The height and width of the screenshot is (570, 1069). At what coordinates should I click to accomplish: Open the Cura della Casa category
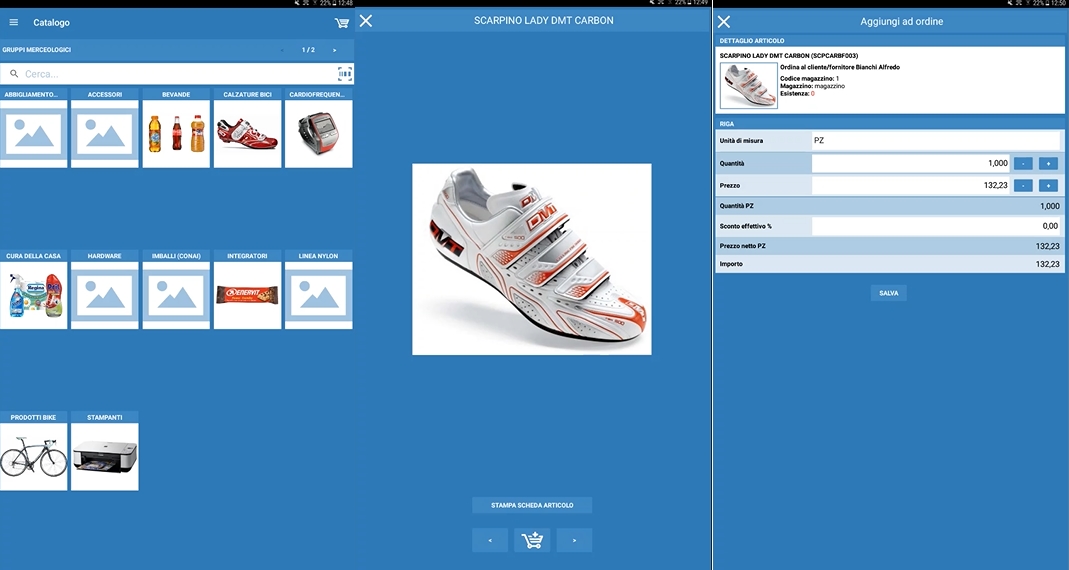pyautogui.click(x=33, y=290)
